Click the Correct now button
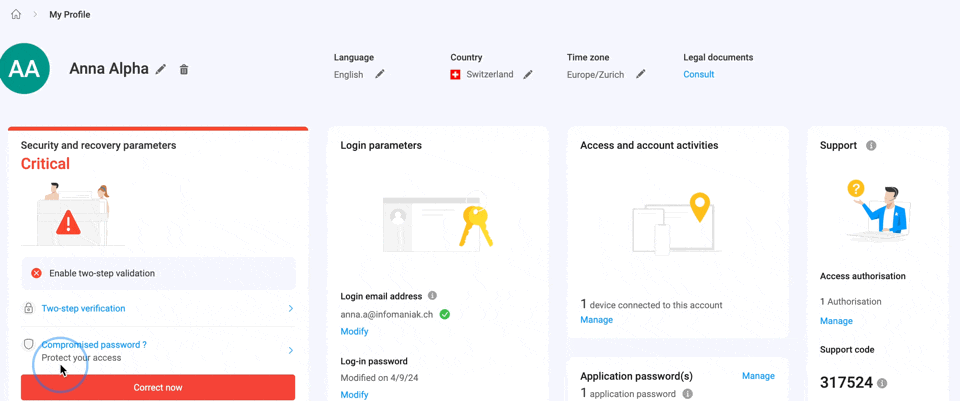The image size is (960, 401). [158, 388]
